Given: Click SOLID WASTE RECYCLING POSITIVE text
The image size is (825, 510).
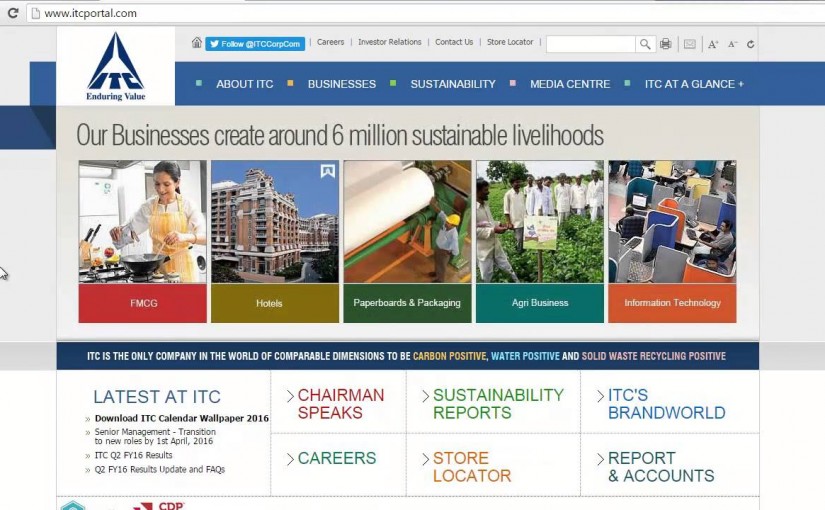Looking at the screenshot, I should [653, 356].
